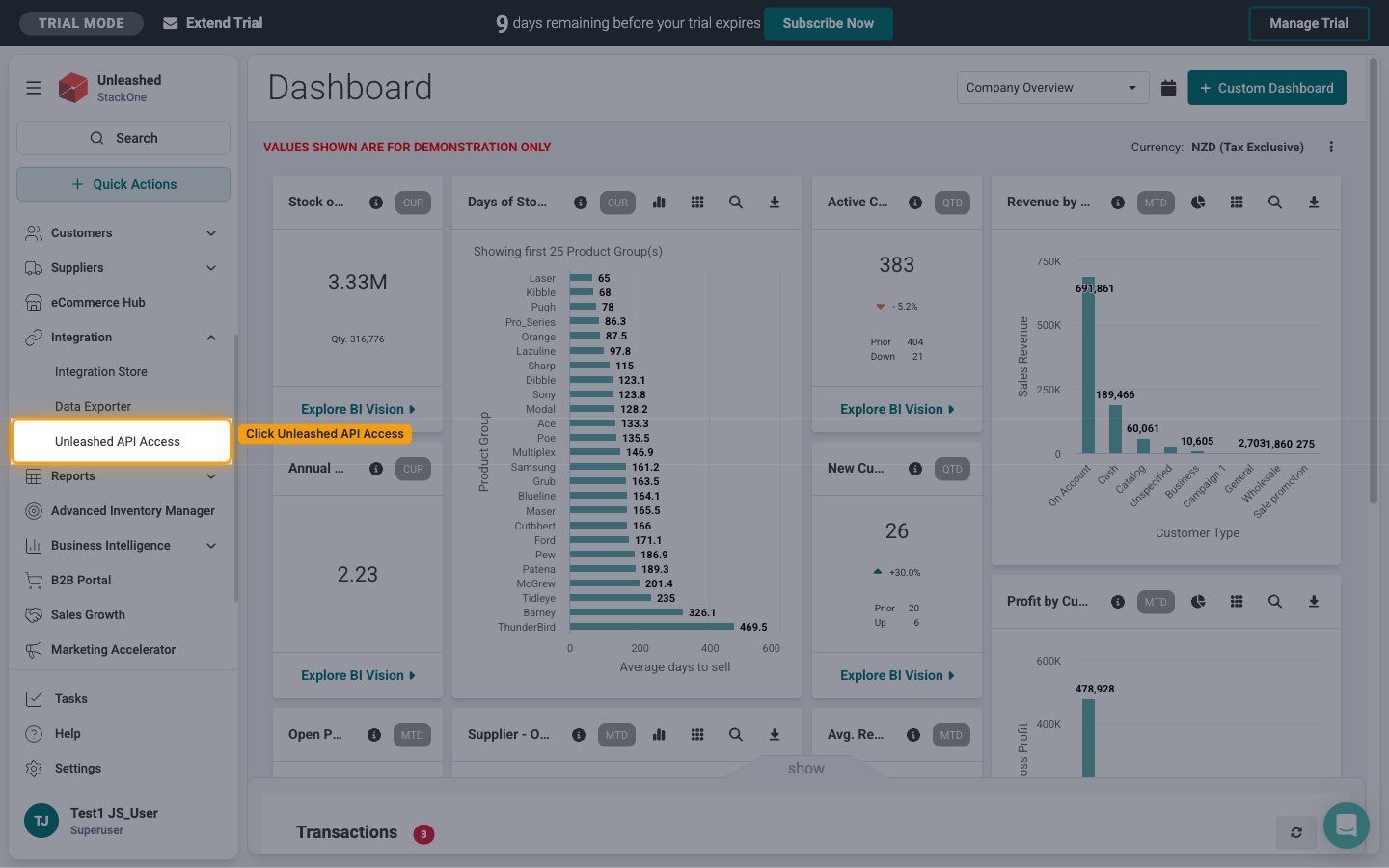Screen dimensions: 1389x868
Task: Toggle CUR period on Stock card
Action: pyautogui.click(x=413, y=203)
